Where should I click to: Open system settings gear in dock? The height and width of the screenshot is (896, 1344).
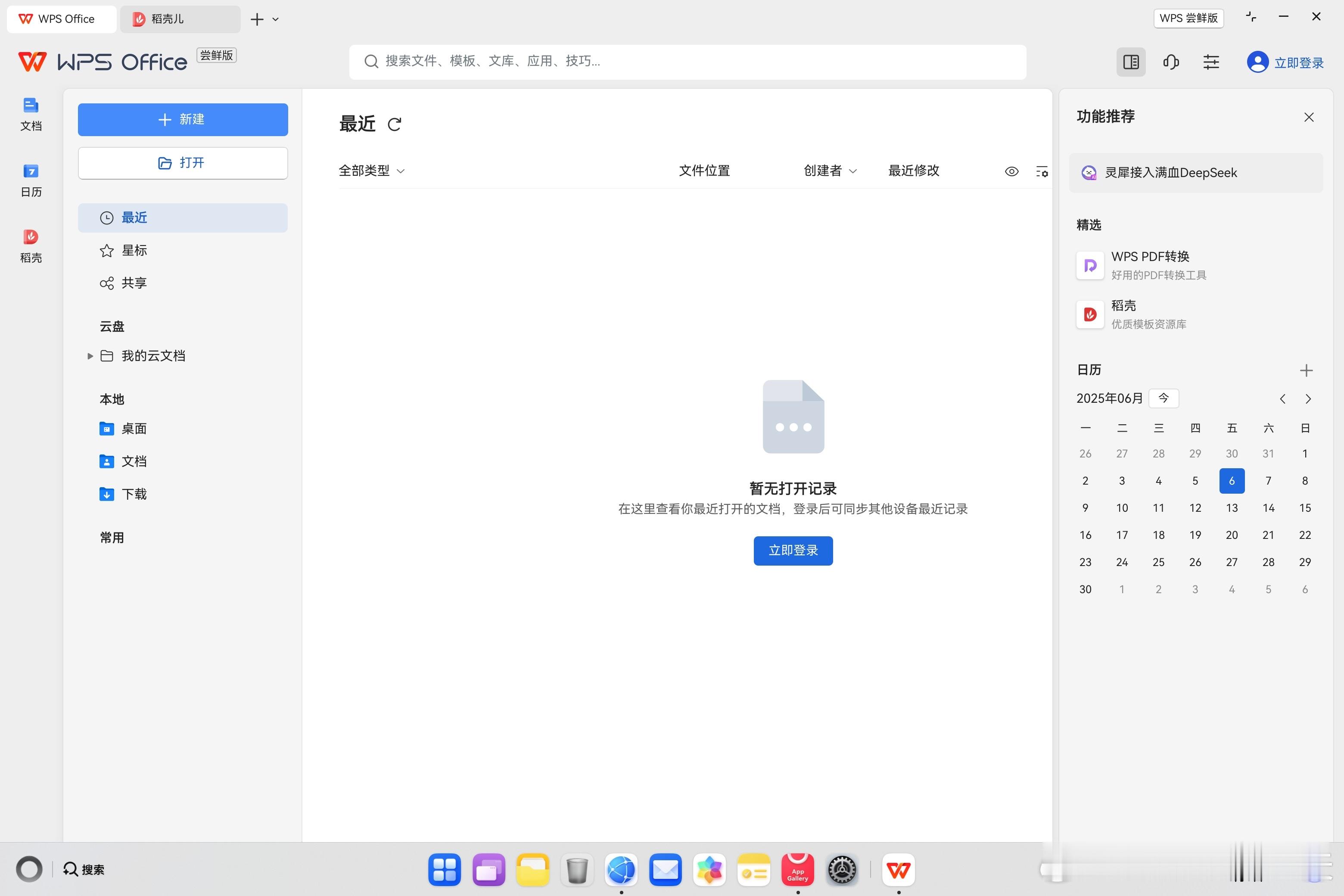[x=842, y=870]
